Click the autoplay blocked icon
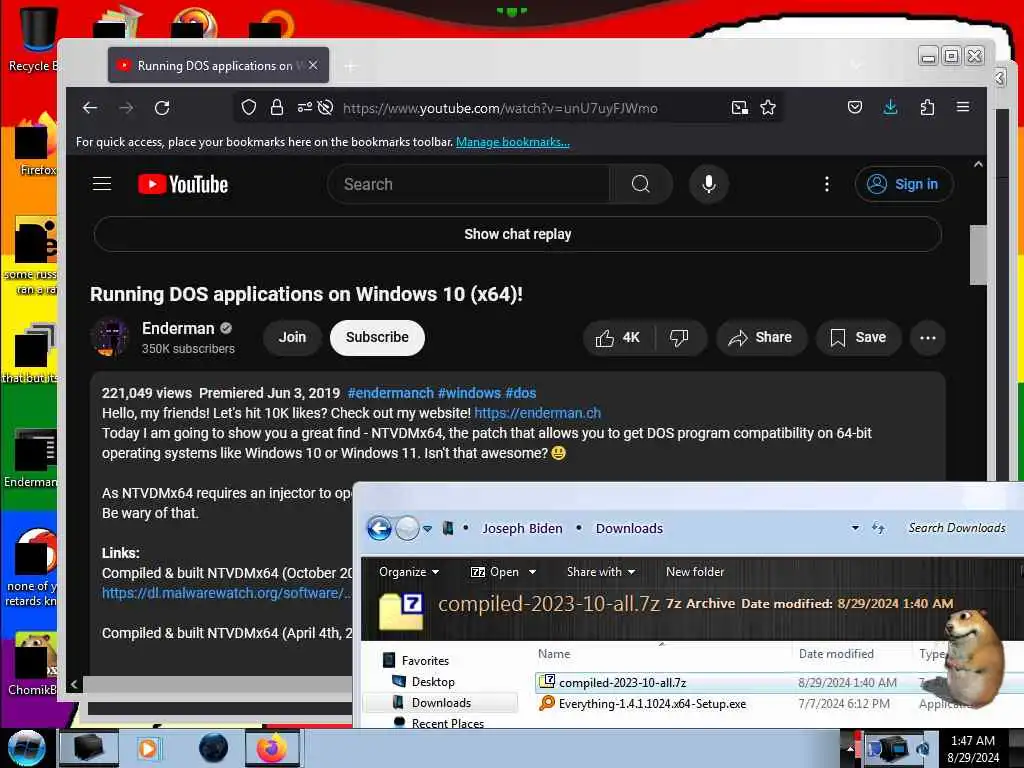The height and width of the screenshot is (768, 1024). [x=325, y=107]
